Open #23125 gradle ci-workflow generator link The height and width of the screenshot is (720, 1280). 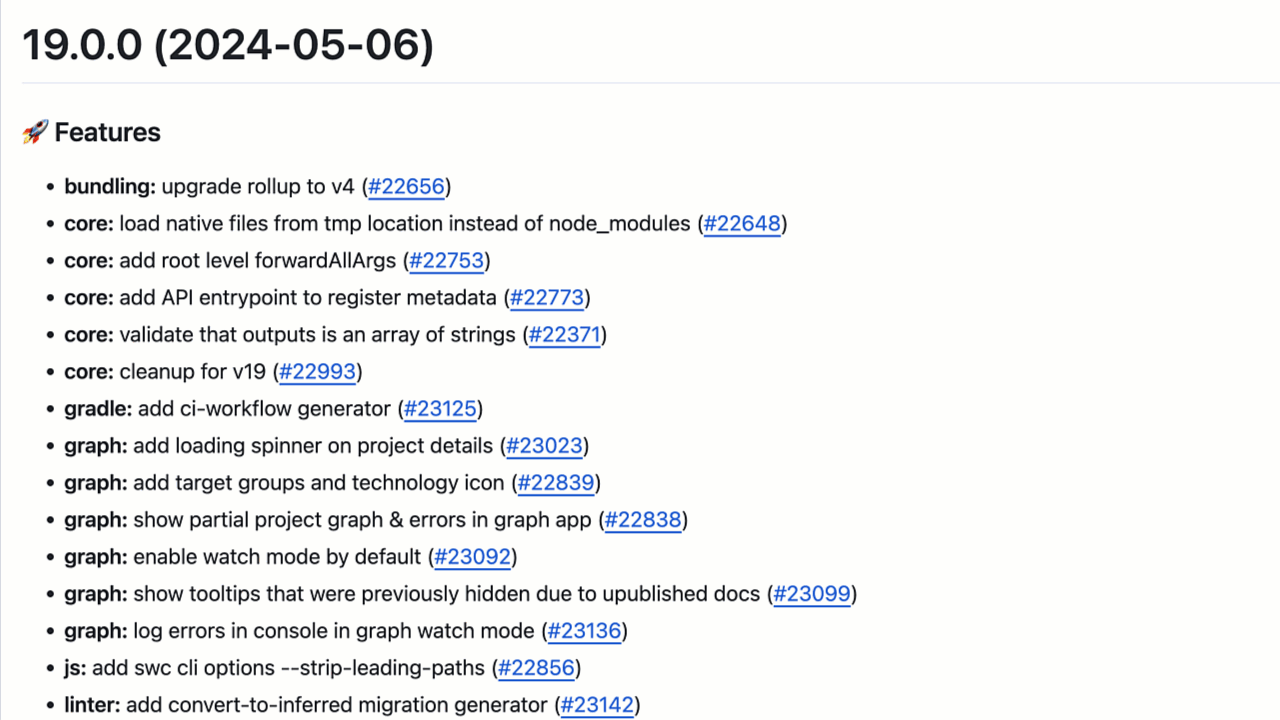click(x=440, y=409)
